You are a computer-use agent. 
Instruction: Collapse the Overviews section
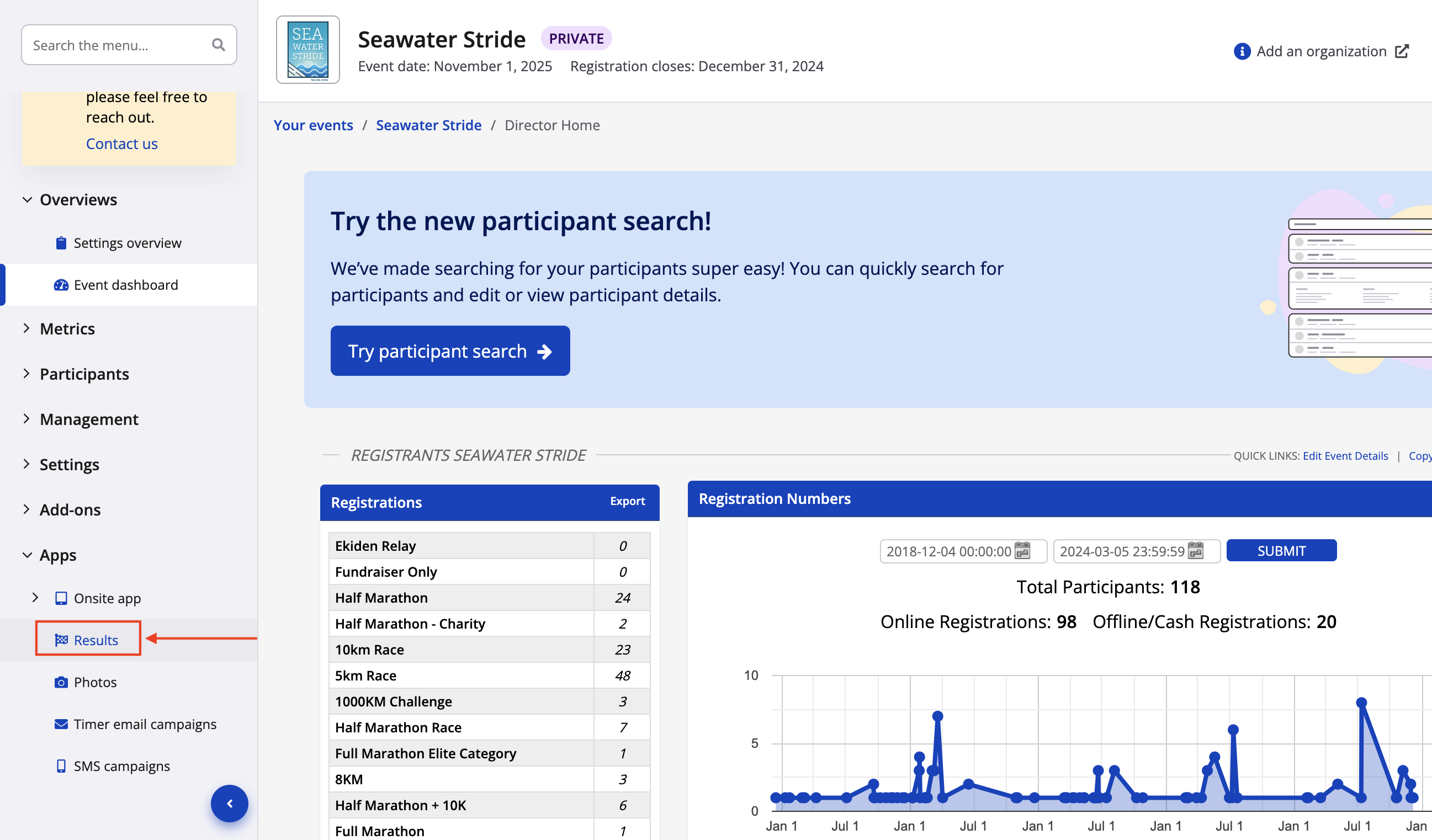[27, 200]
